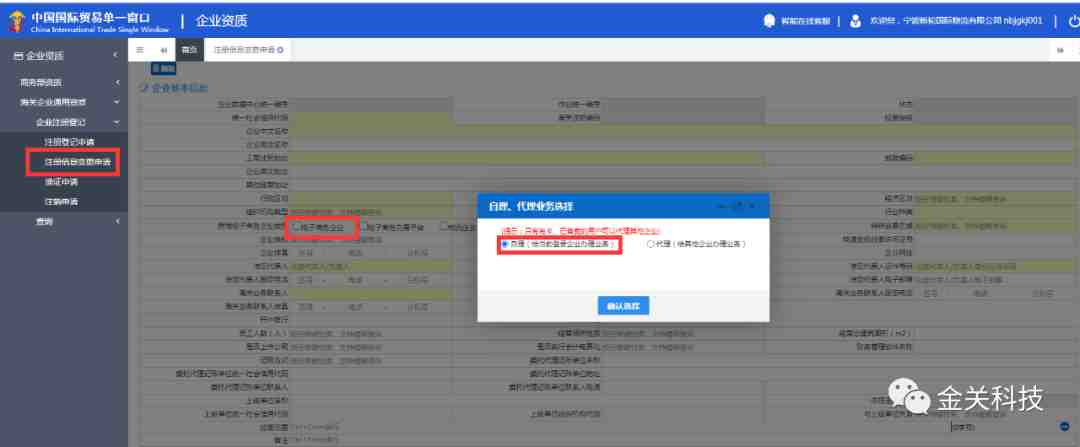Select the 自理 self-handling radio option
The width and height of the screenshot is (1080, 447).
505,243
